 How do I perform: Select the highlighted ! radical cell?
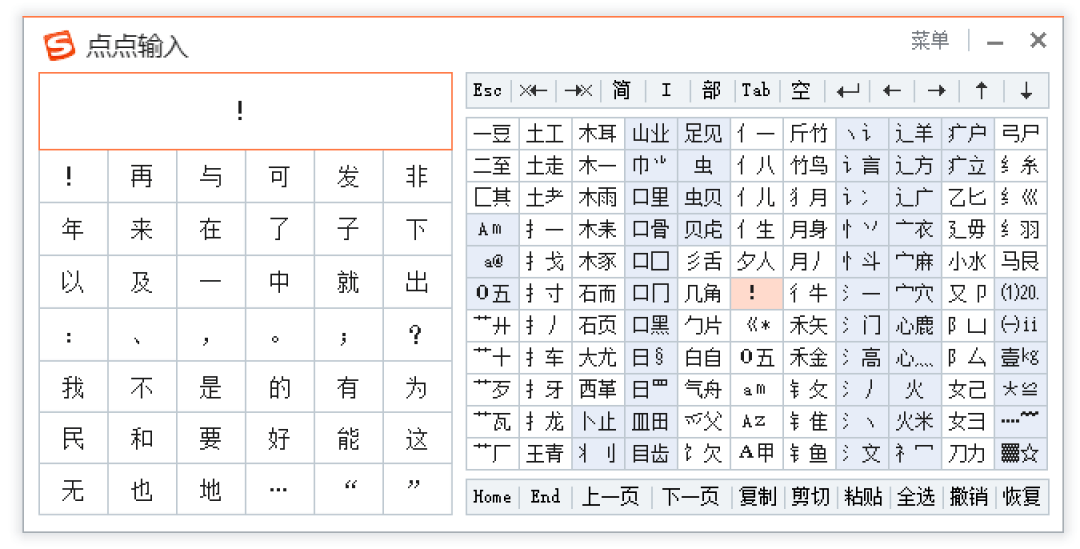point(756,293)
